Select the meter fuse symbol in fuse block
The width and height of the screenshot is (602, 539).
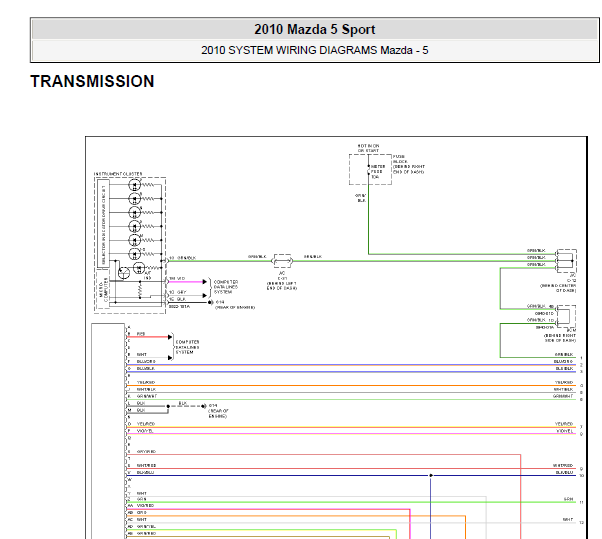click(369, 170)
